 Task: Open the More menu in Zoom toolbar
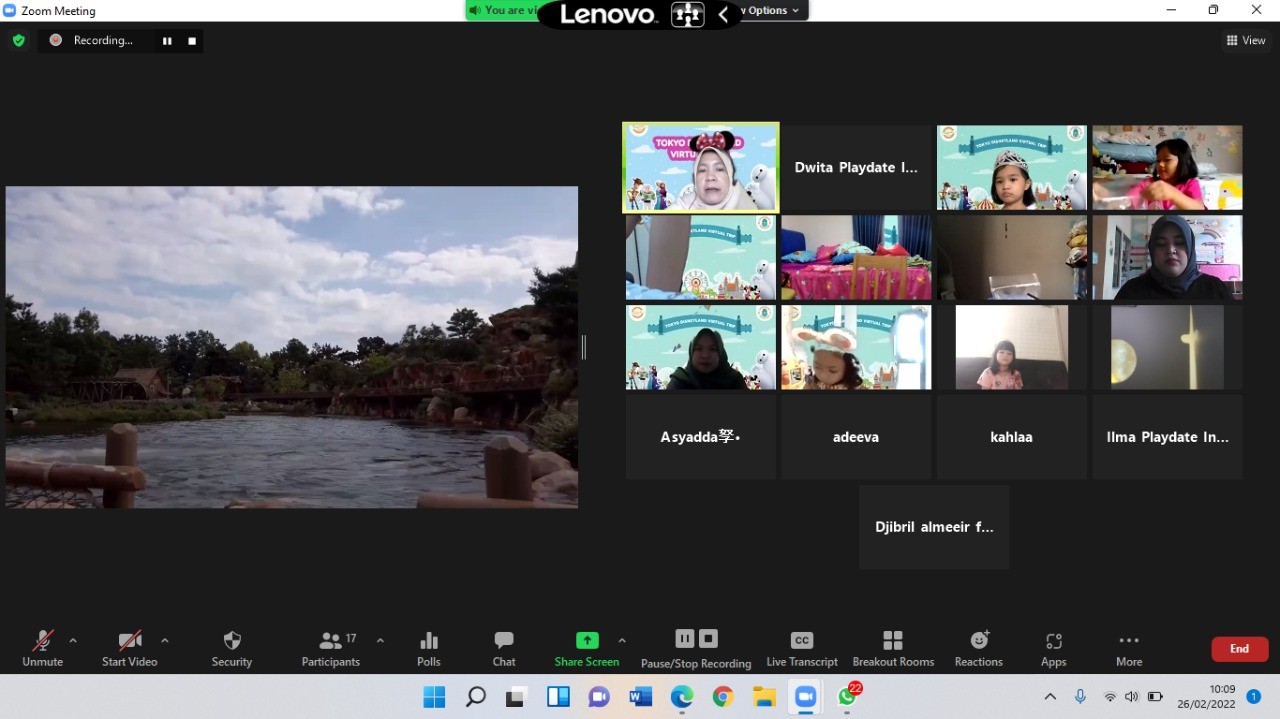click(1129, 648)
